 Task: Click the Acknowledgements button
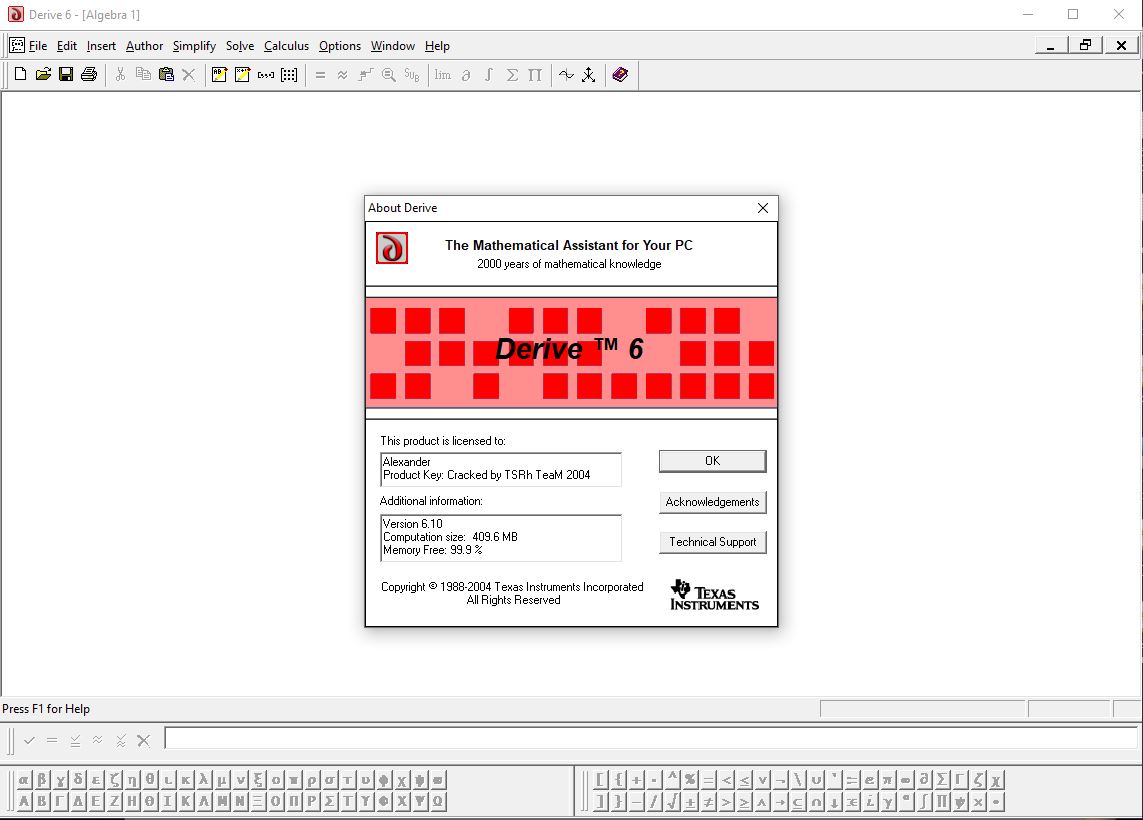(712, 502)
